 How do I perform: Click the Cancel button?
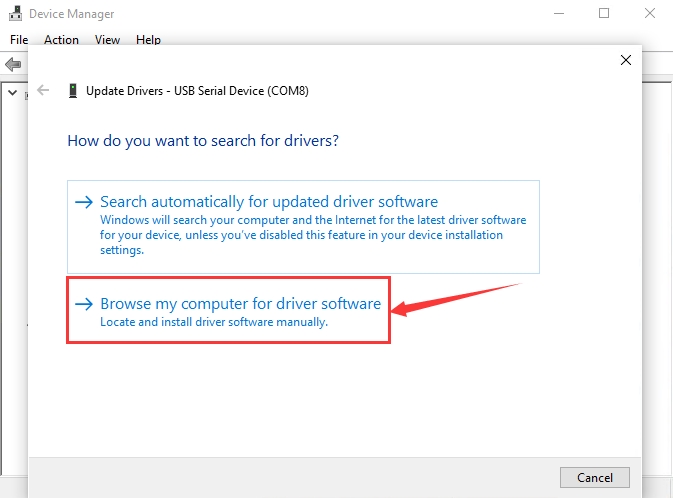pyautogui.click(x=595, y=477)
